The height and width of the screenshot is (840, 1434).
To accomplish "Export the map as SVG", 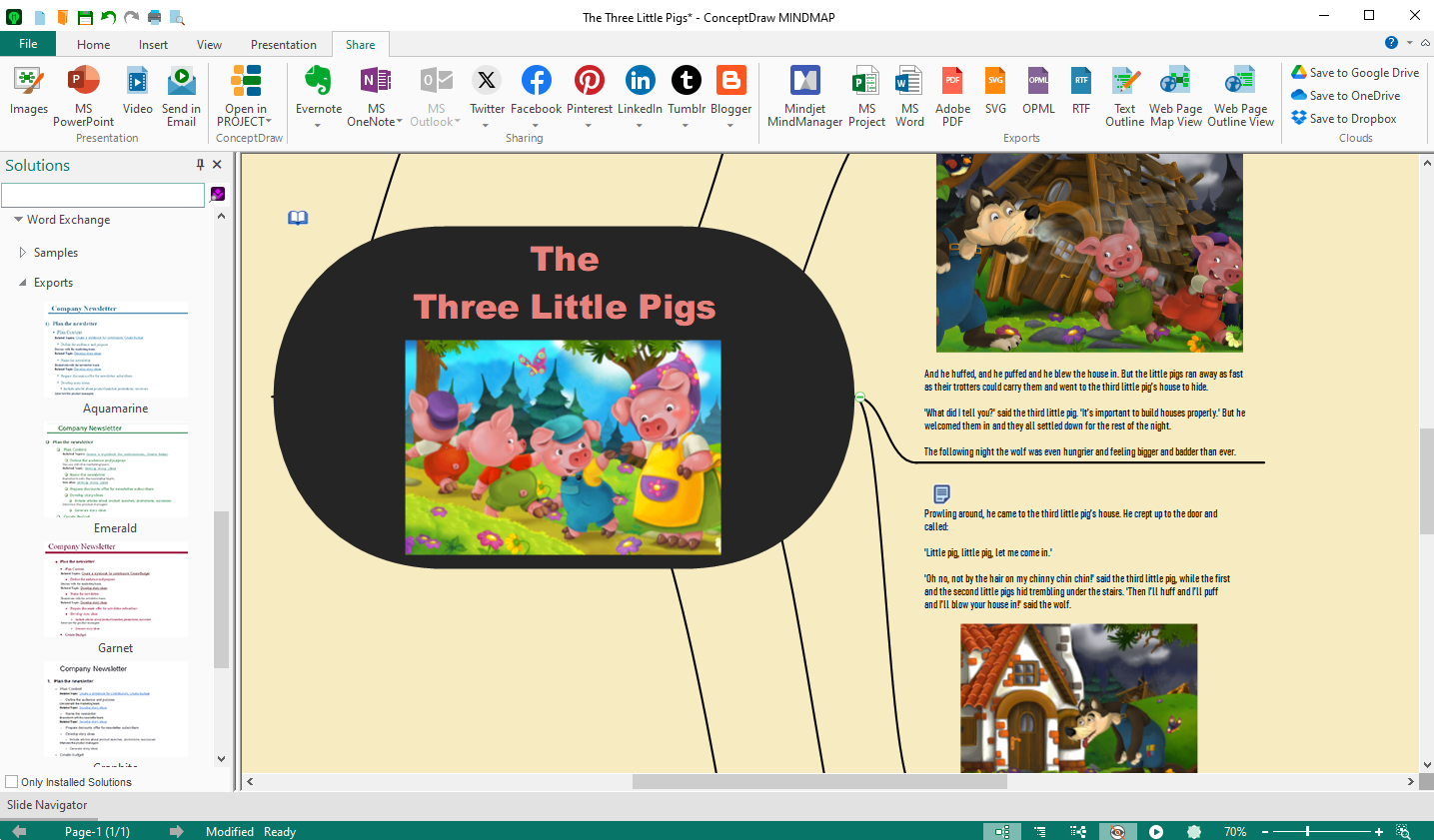I will [x=995, y=91].
